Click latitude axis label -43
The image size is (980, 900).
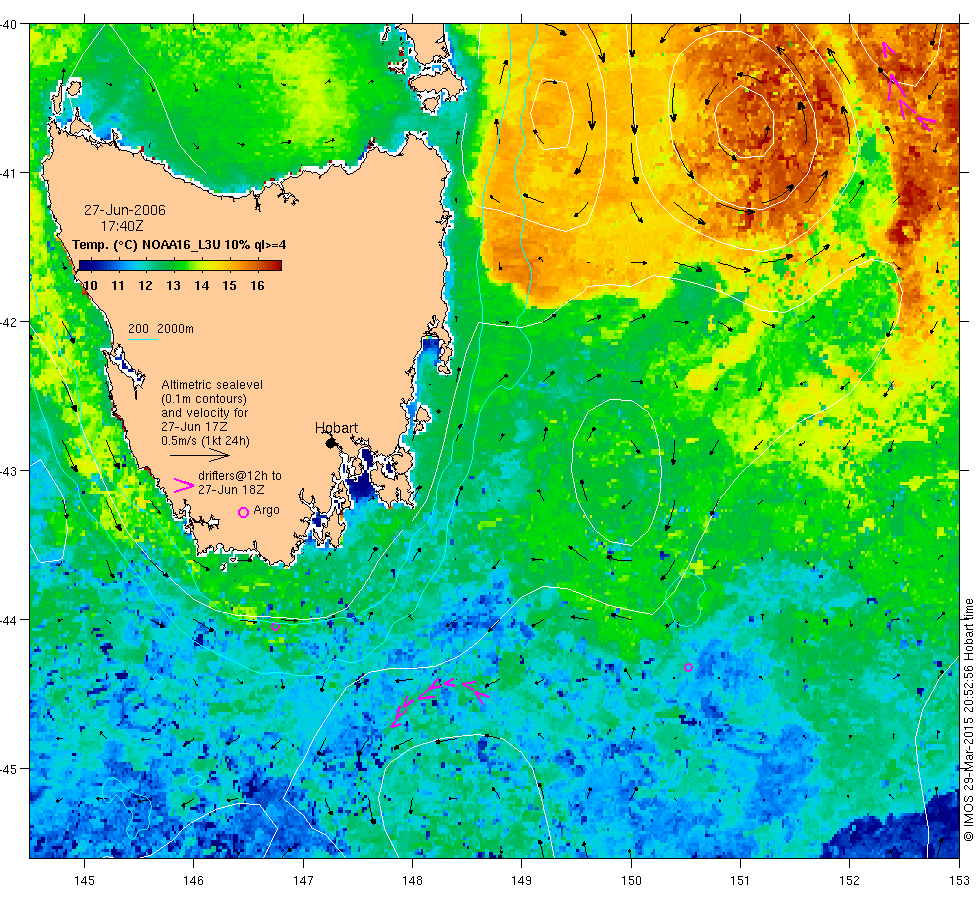click(x=9, y=471)
